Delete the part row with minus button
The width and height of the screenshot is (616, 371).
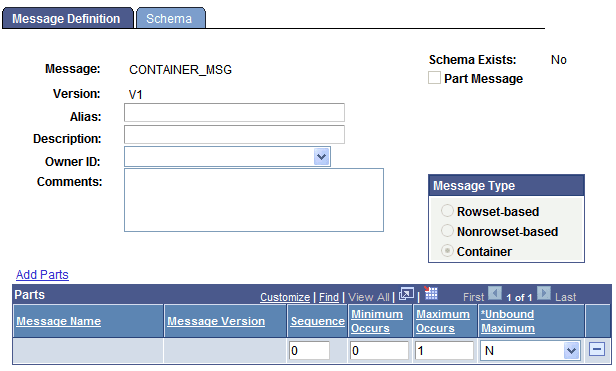click(597, 349)
